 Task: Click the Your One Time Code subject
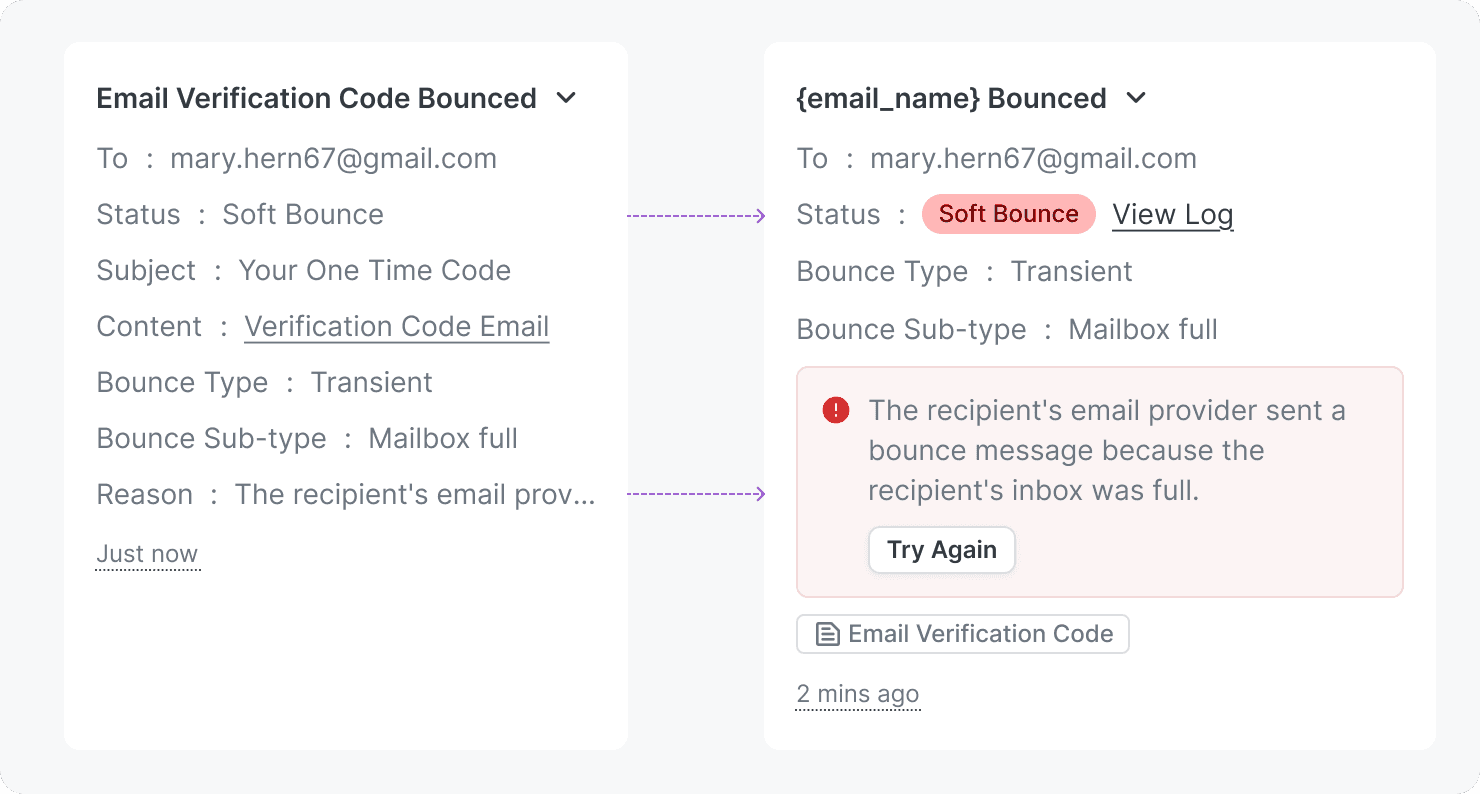click(374, 271)
